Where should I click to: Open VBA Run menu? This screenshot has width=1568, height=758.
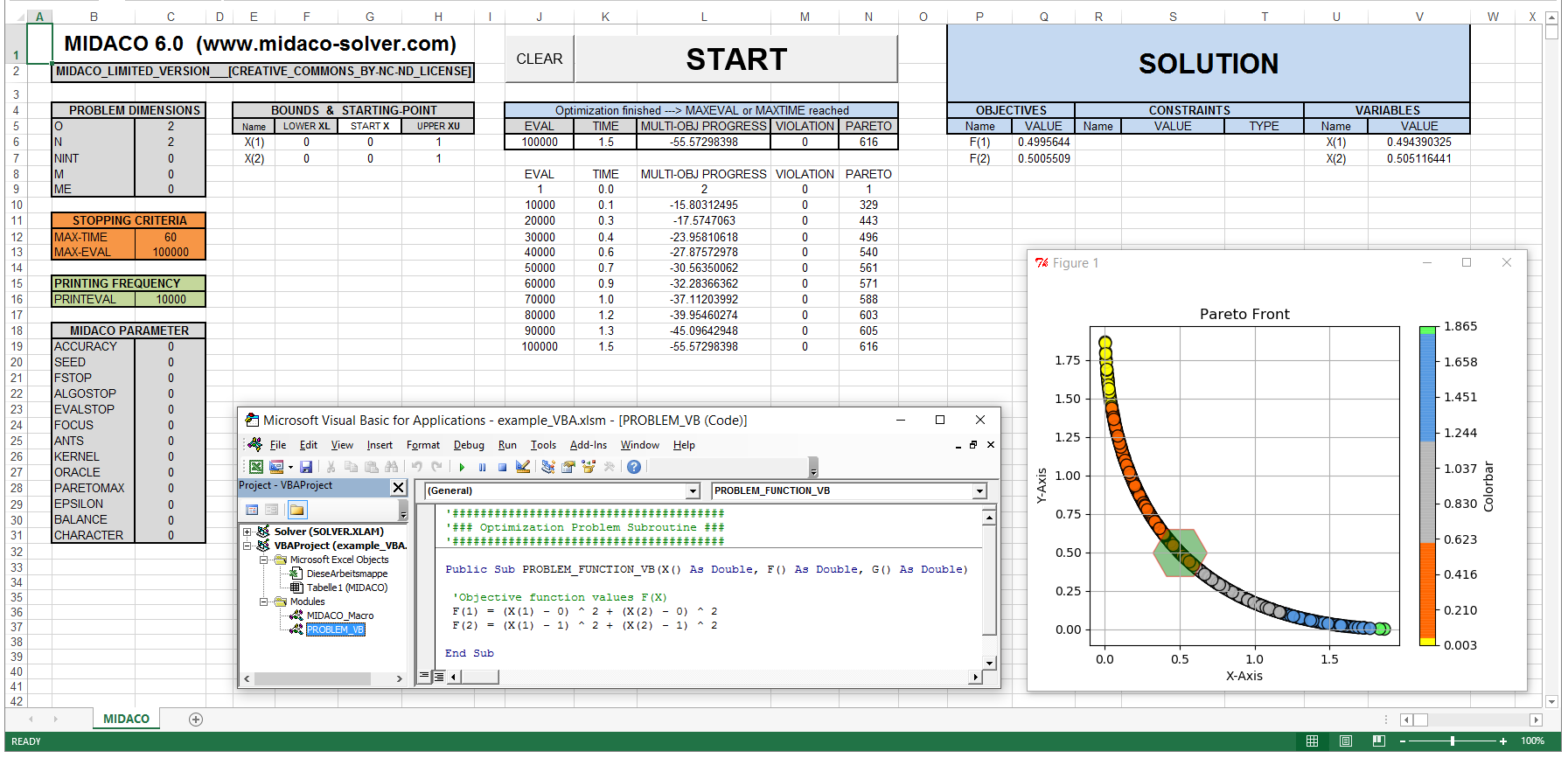pyautogui.click(x=507, y=445)
